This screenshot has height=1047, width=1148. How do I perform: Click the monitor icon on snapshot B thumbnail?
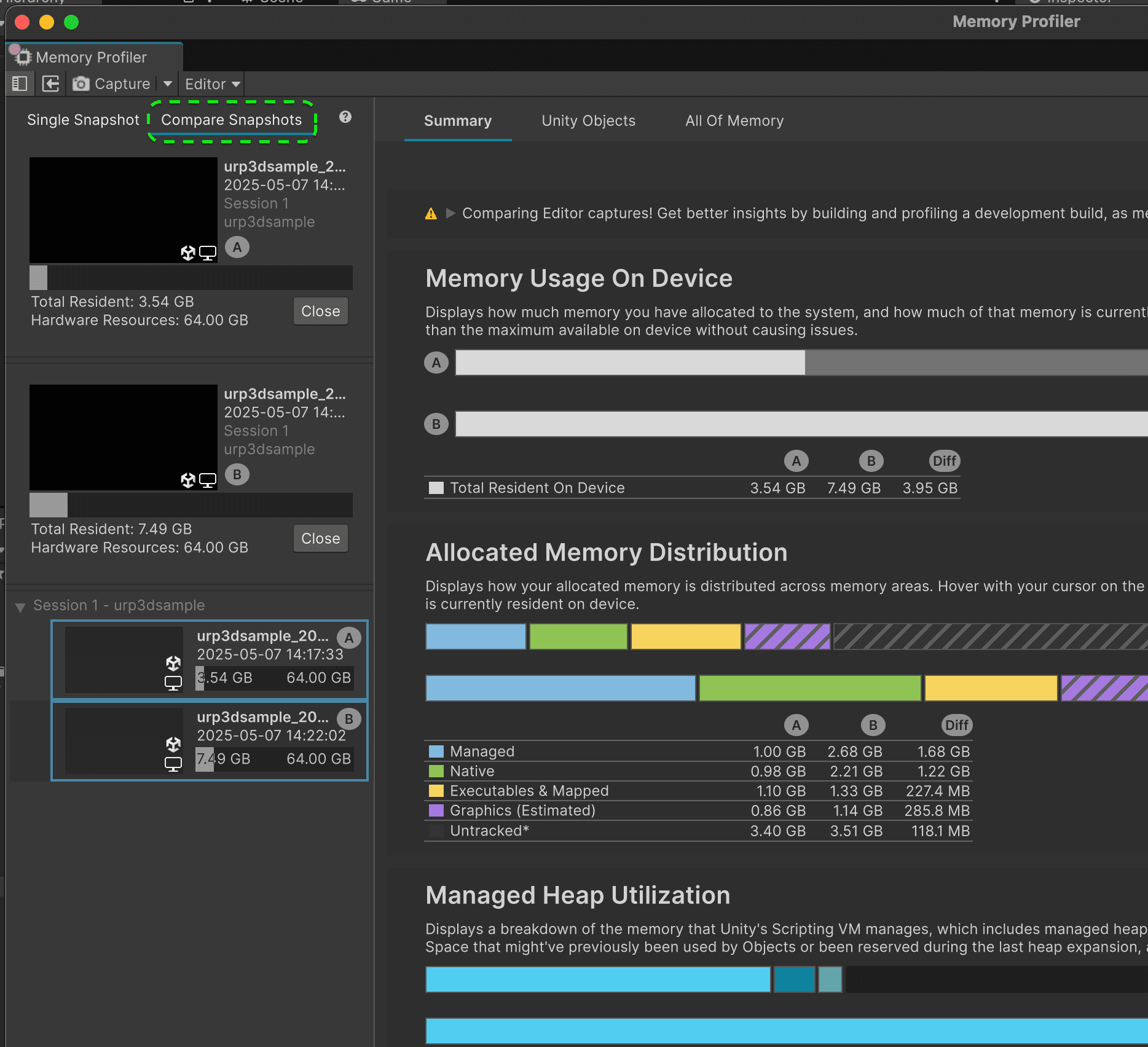(208, 480)
